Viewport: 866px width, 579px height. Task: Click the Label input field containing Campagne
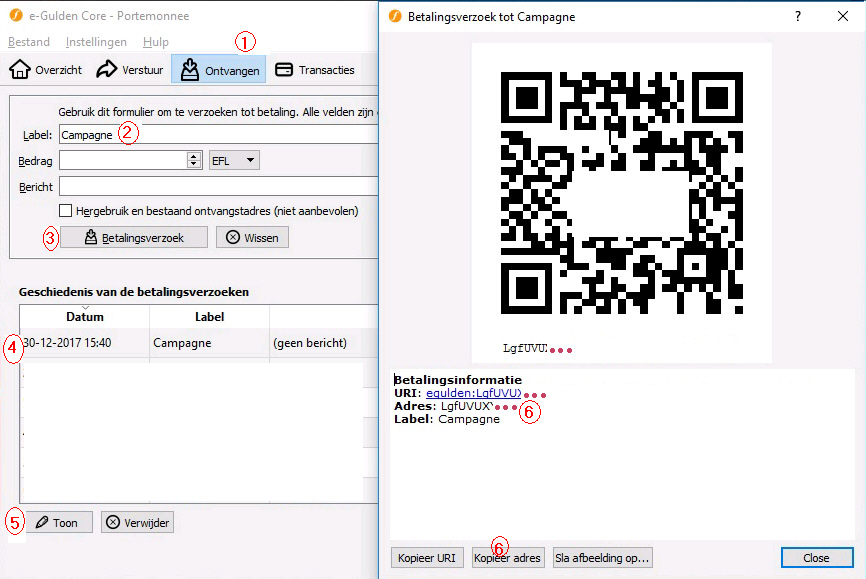pos(219,134)
